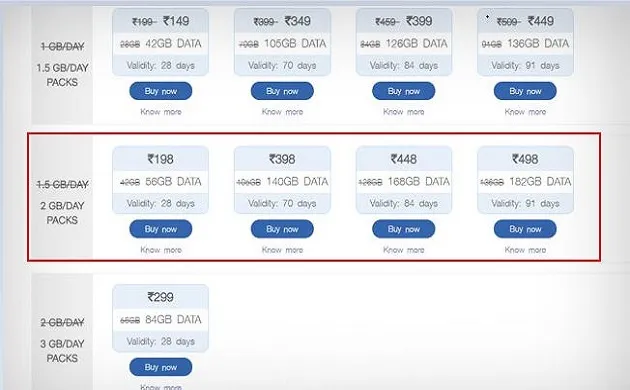Image resolution: width=630 pixels, height=390 pixels.
Task: Buy the ₹349 105GB data pack
Action: [x=282, y=91]
